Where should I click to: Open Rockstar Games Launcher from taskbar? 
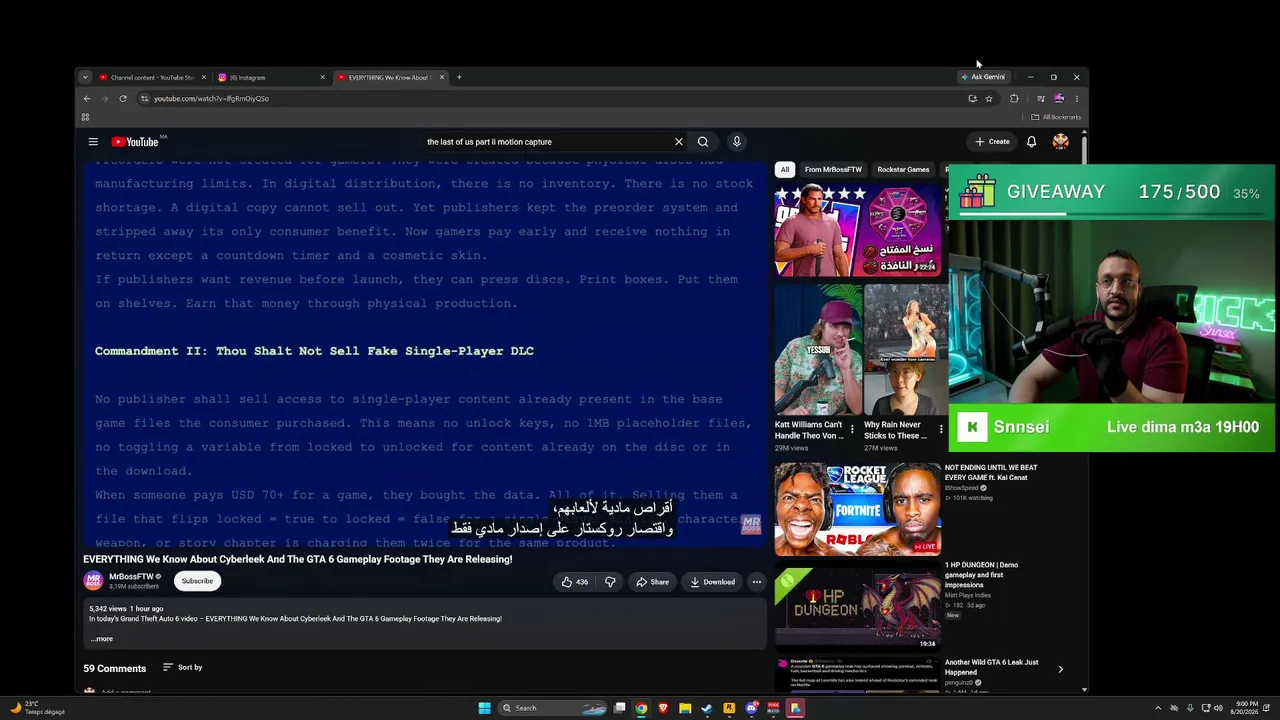pyautogui.click(x=729, y=708)
